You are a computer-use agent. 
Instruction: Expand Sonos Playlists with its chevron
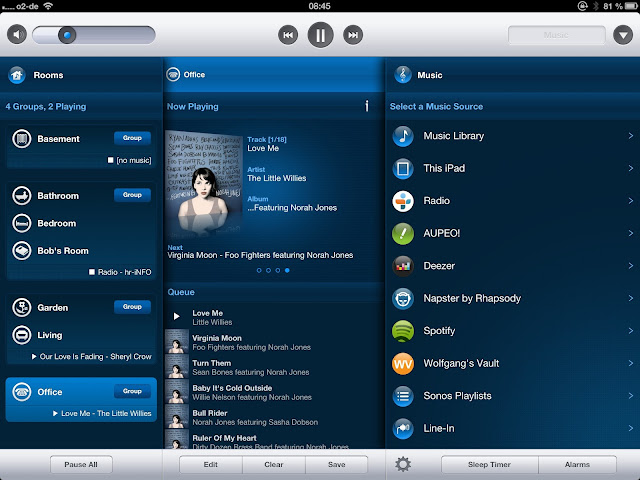pos(631,396)
